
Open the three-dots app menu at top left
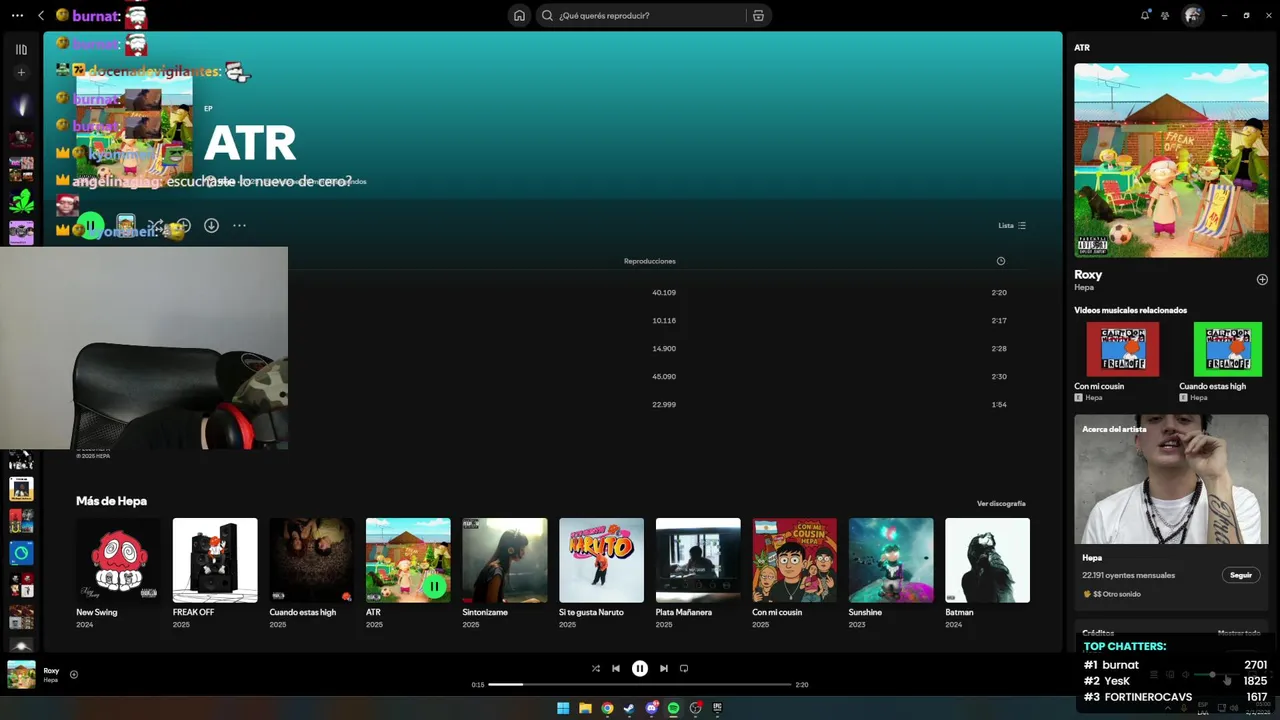point(17,15)
